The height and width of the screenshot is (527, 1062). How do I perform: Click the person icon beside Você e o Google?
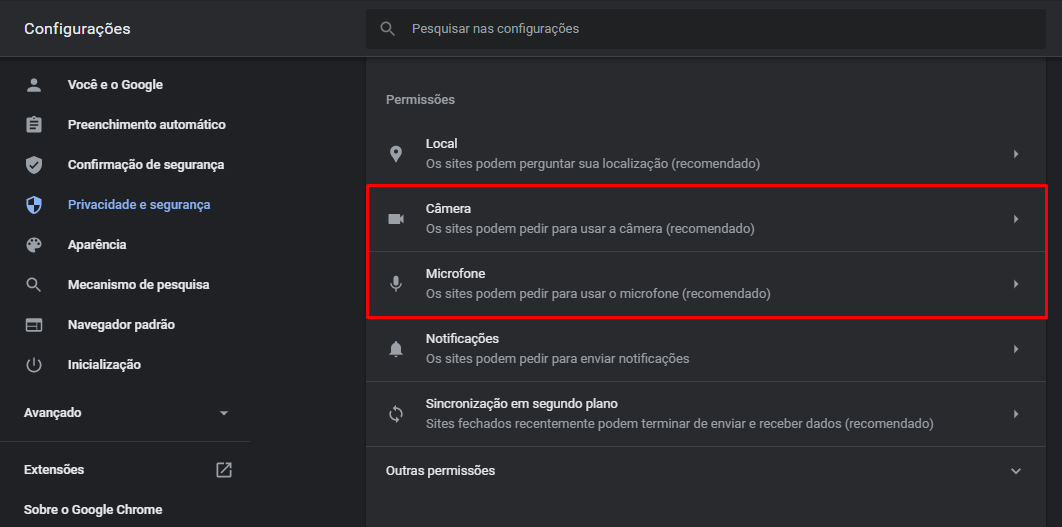pos(34,85)
